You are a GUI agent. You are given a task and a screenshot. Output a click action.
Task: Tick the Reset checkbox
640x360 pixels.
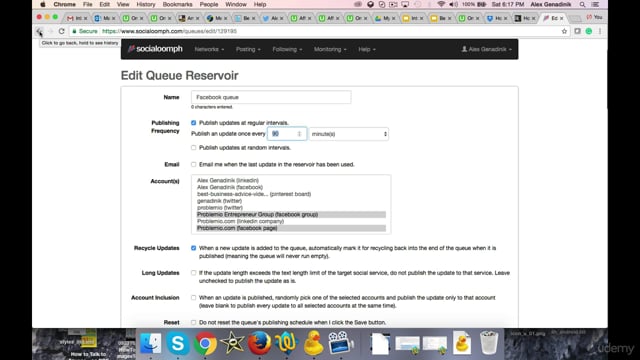click(x=193, y=322)
